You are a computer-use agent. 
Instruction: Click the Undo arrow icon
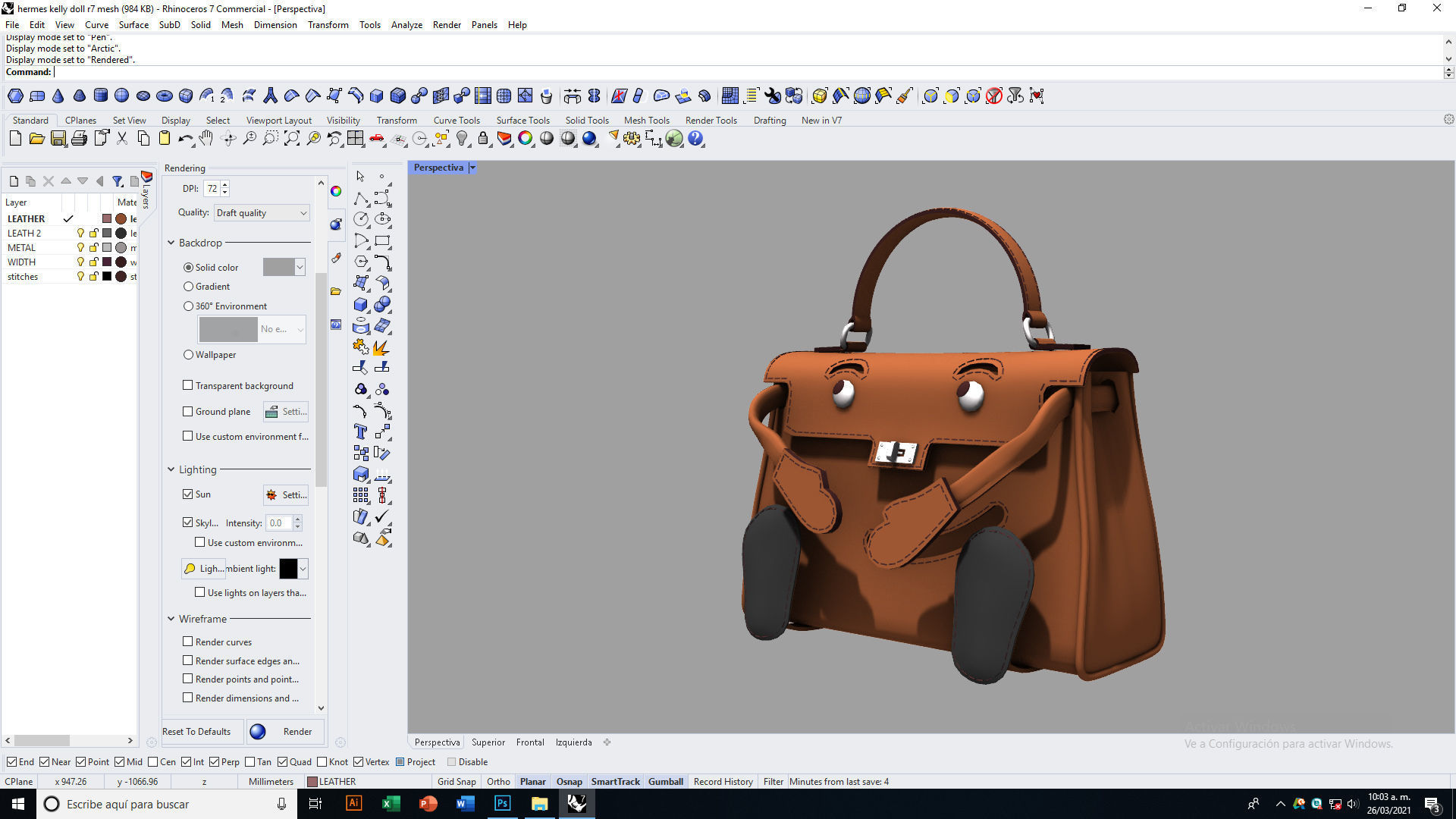186,139
